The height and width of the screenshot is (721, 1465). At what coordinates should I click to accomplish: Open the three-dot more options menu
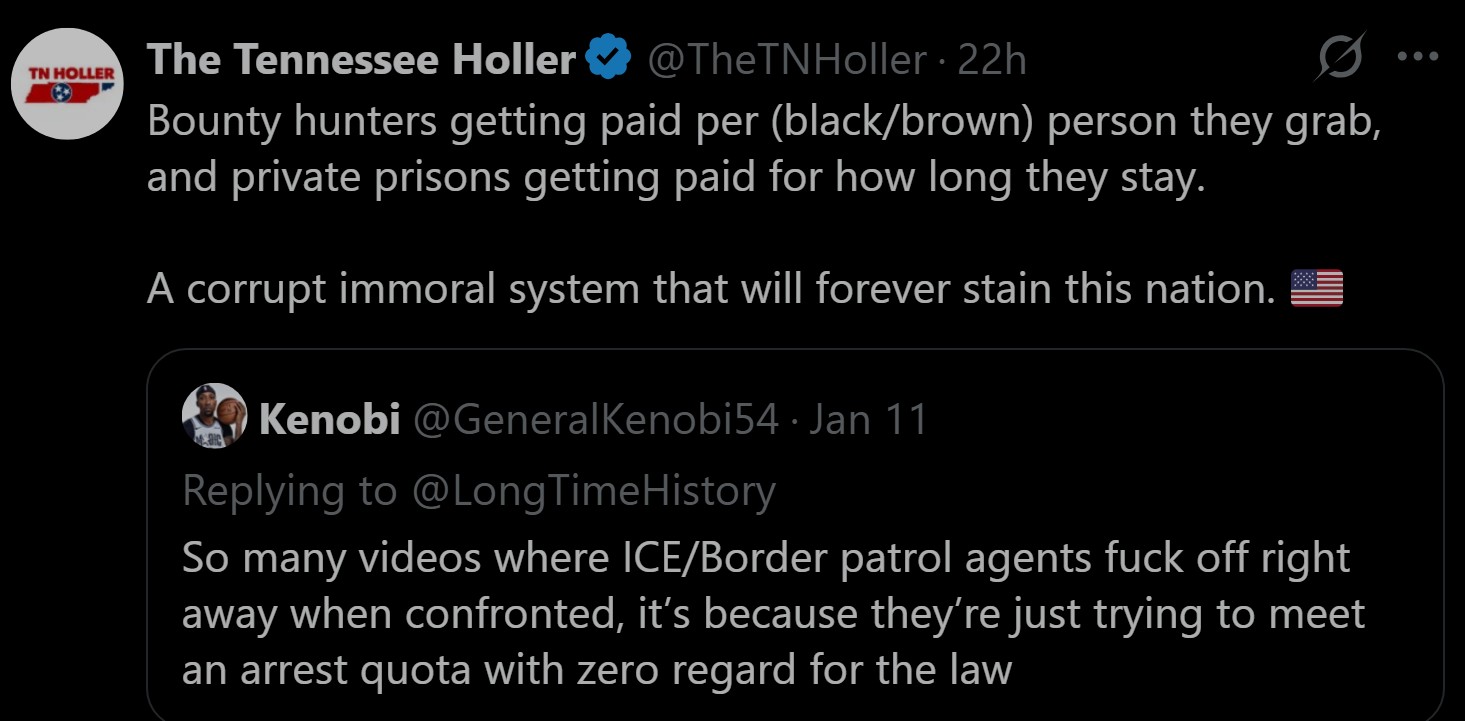[1416, 58]
